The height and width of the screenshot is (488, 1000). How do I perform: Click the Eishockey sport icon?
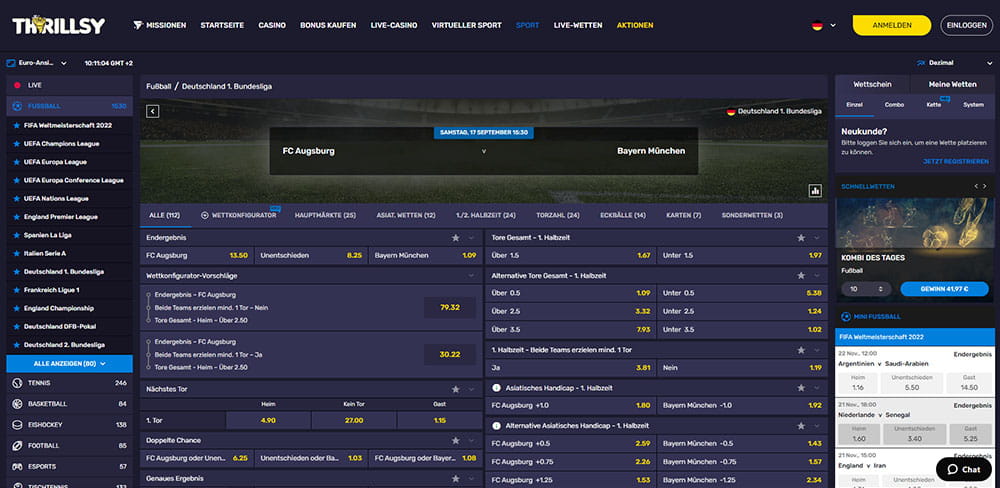[x=17, y=424]
